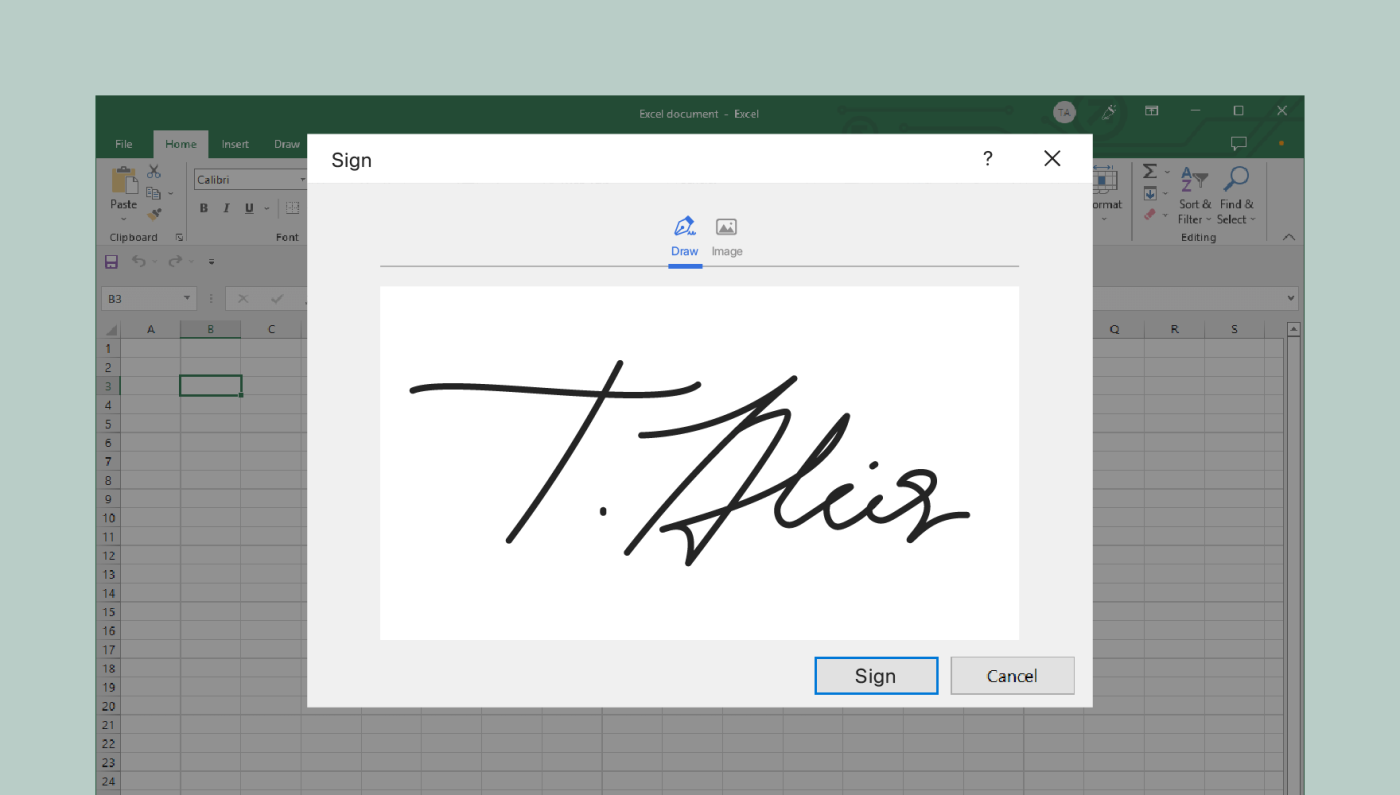Click the scissors Cut icon
Screen dimensions: 1400x795
pos(155,171)
